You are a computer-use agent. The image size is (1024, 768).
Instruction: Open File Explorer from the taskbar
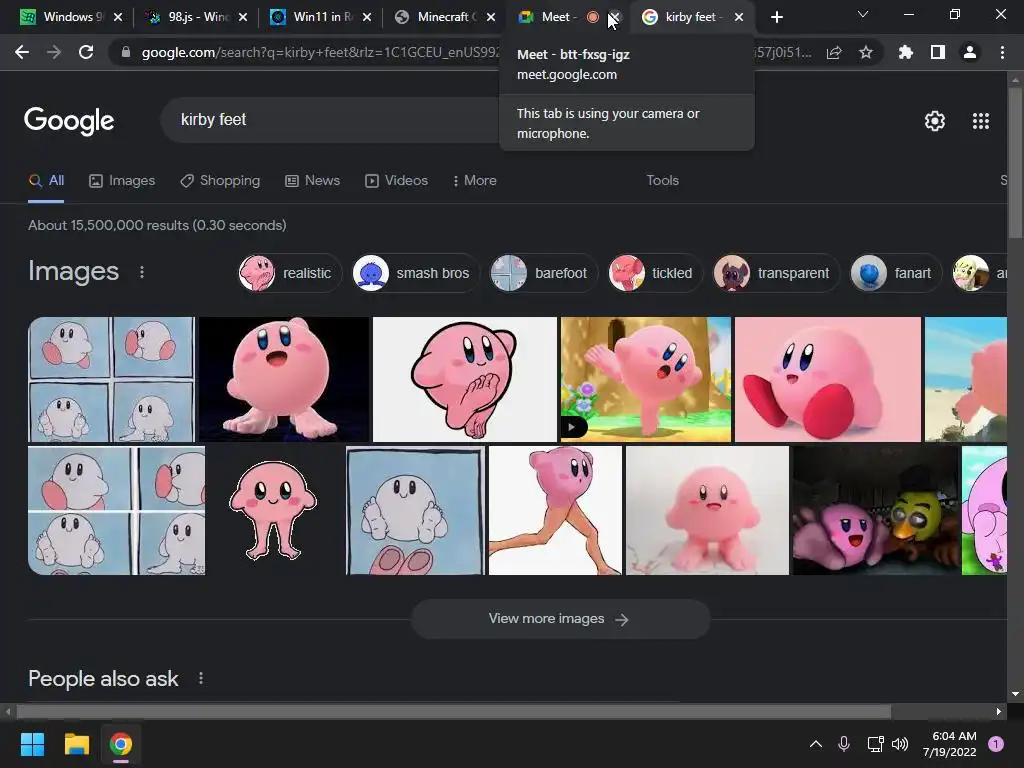(76, 744)
